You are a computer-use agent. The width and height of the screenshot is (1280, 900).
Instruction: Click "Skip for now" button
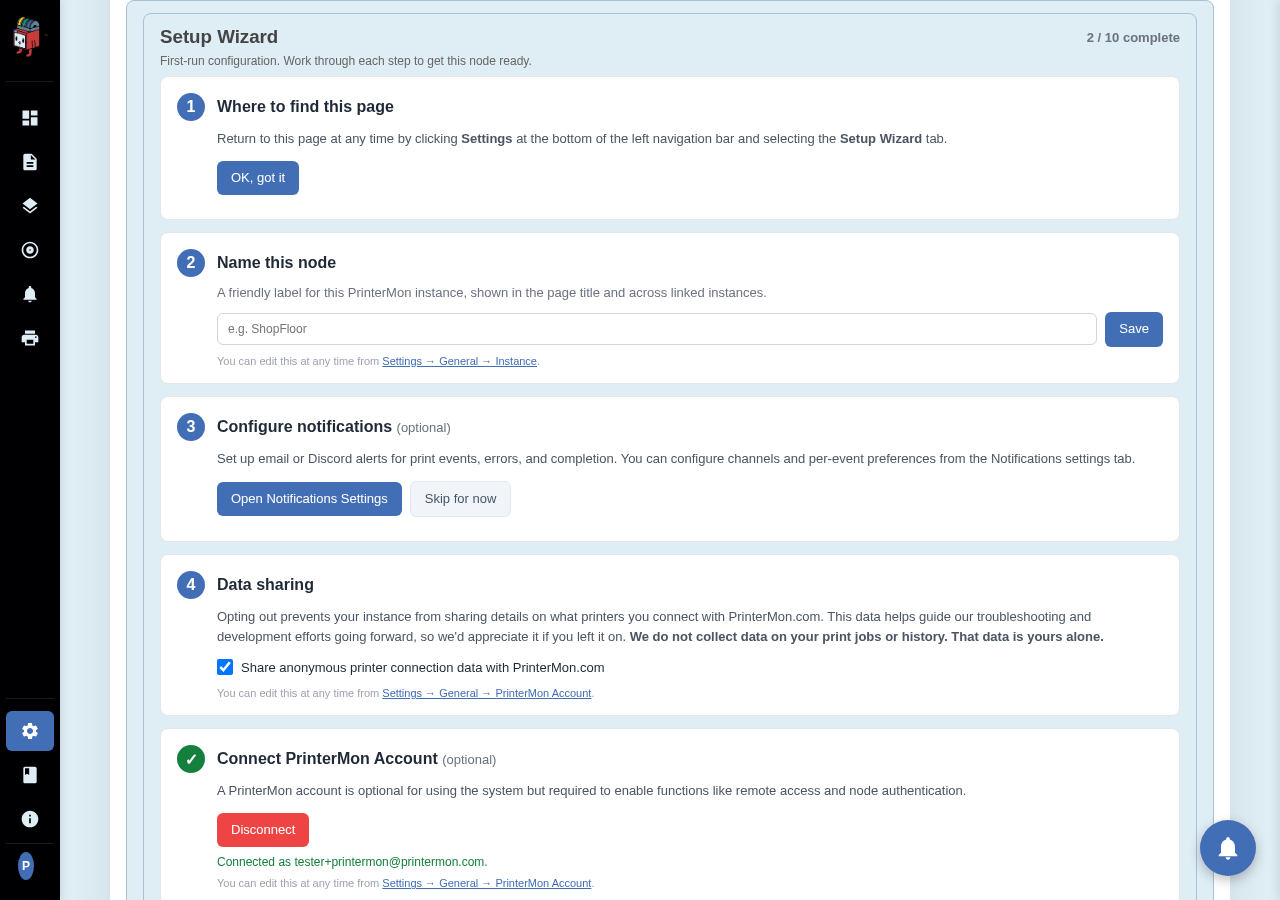460,499
